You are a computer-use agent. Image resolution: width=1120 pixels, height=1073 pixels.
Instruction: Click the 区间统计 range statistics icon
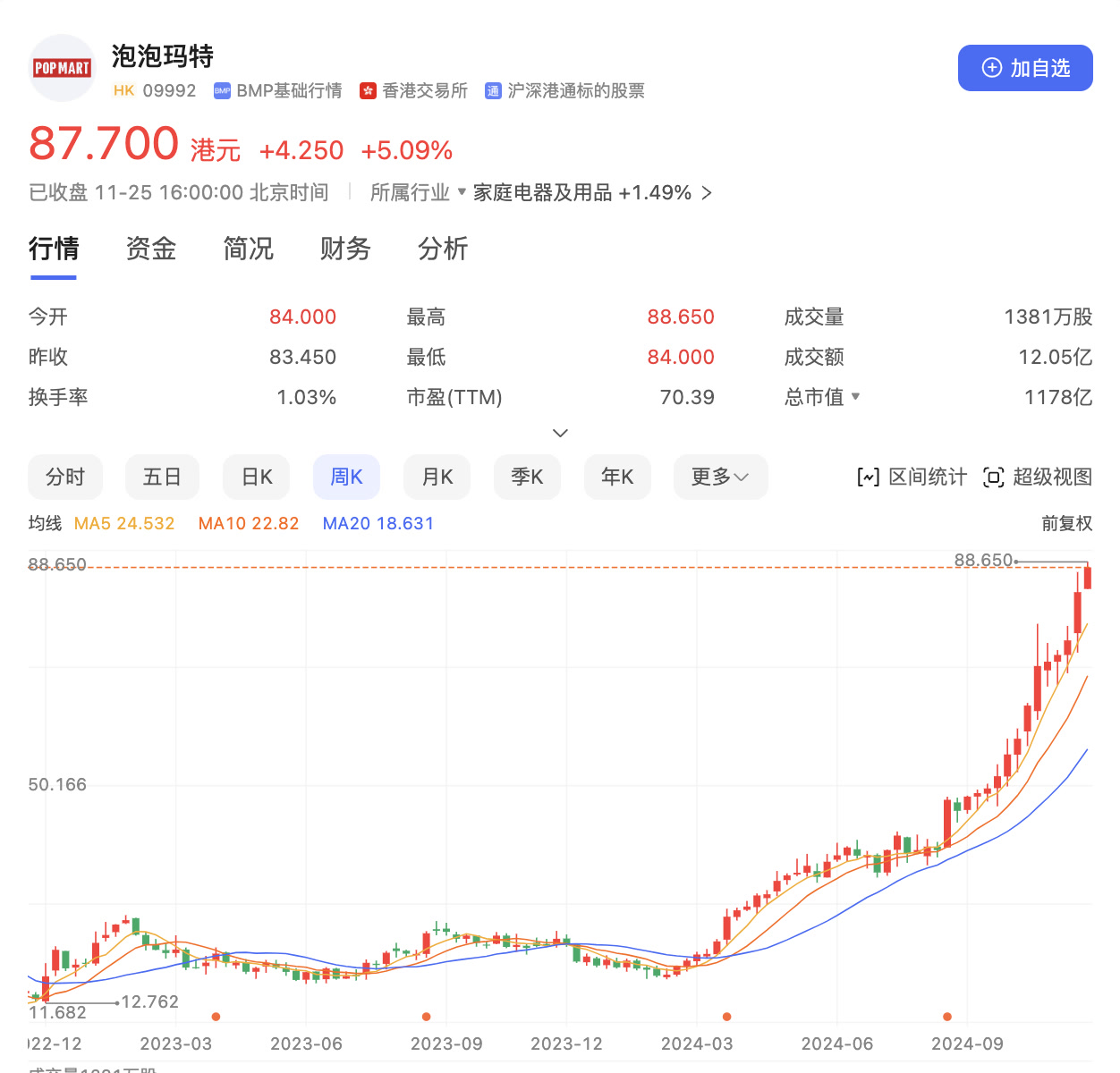point(868,477)
